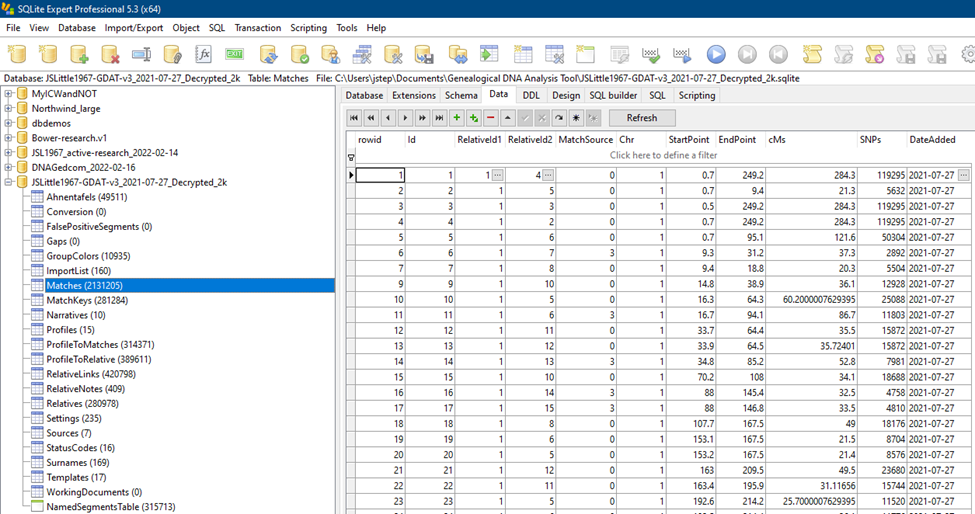This screenshot has height=514, width=975.
Task: Expand the Northwind_large database node
Action: coord(10,108)
